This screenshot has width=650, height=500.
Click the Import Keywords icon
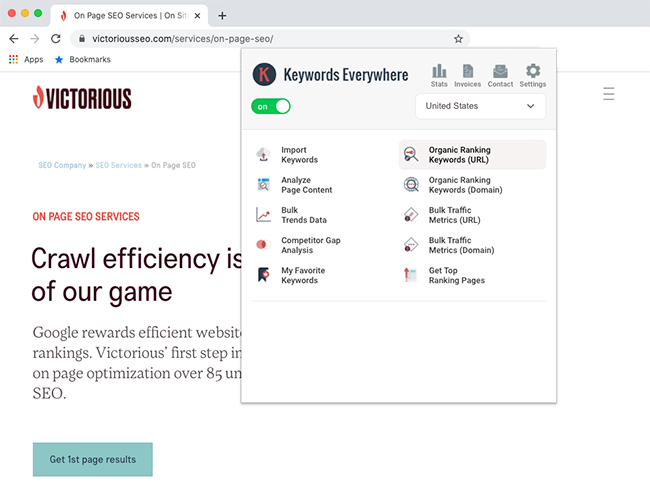264,155
